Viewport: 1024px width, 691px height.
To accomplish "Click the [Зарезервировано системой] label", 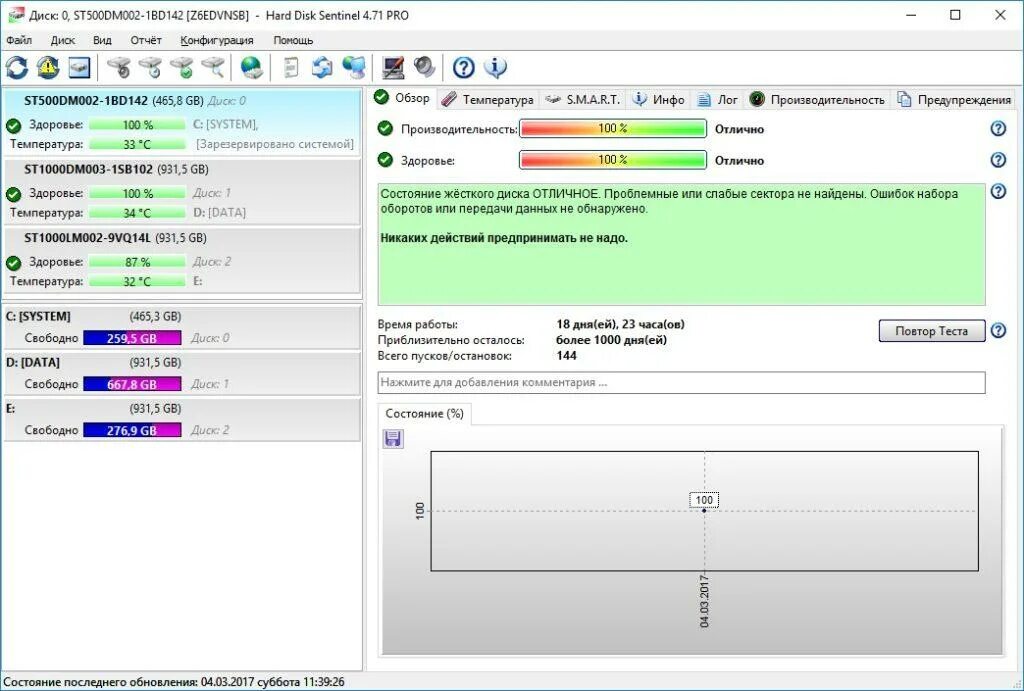I will point(274,144).
